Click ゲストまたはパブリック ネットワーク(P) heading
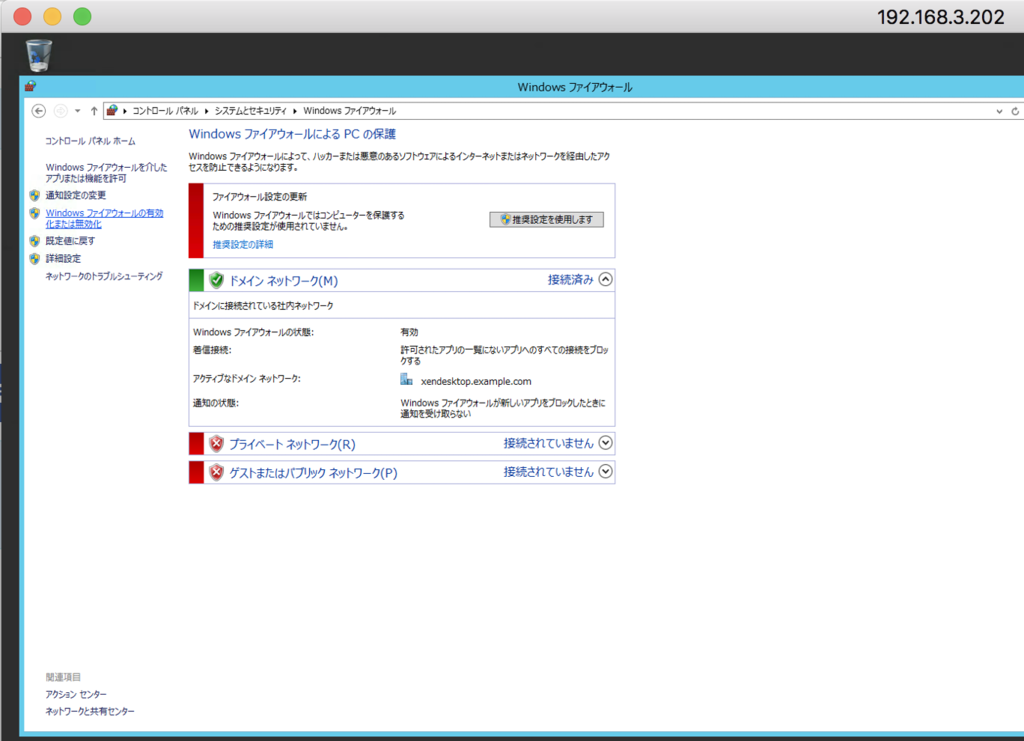 pyautogui.click(x=313, y=473)
